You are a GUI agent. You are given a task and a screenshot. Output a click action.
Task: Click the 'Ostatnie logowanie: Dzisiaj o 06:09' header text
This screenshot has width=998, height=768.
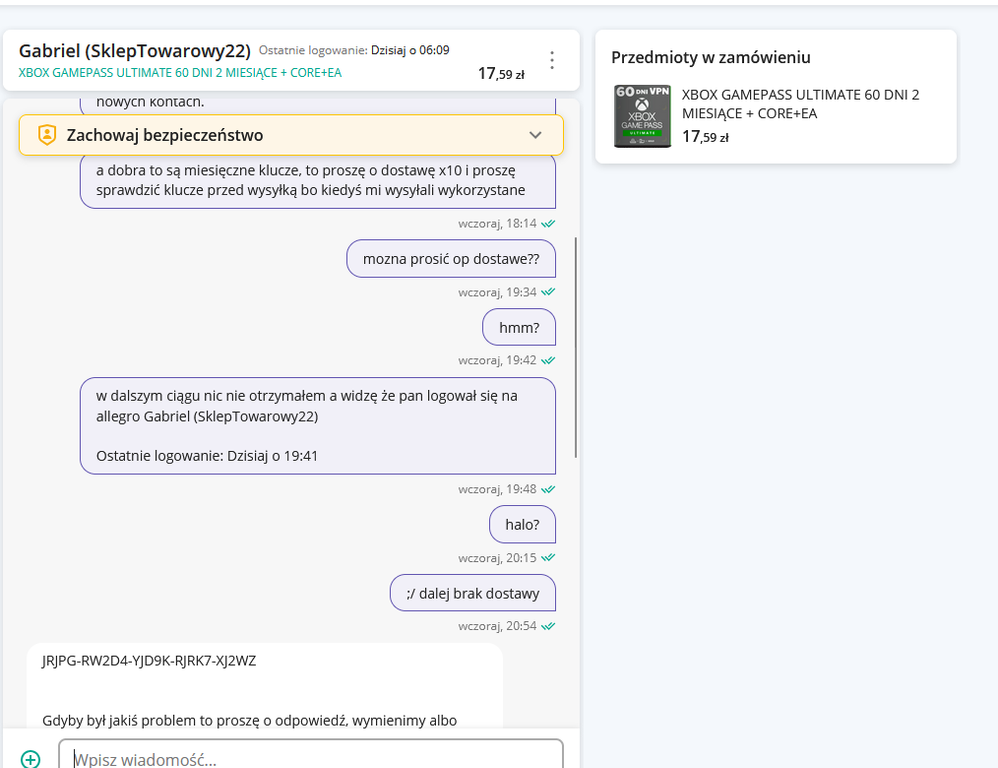click(x=354, y=50)
